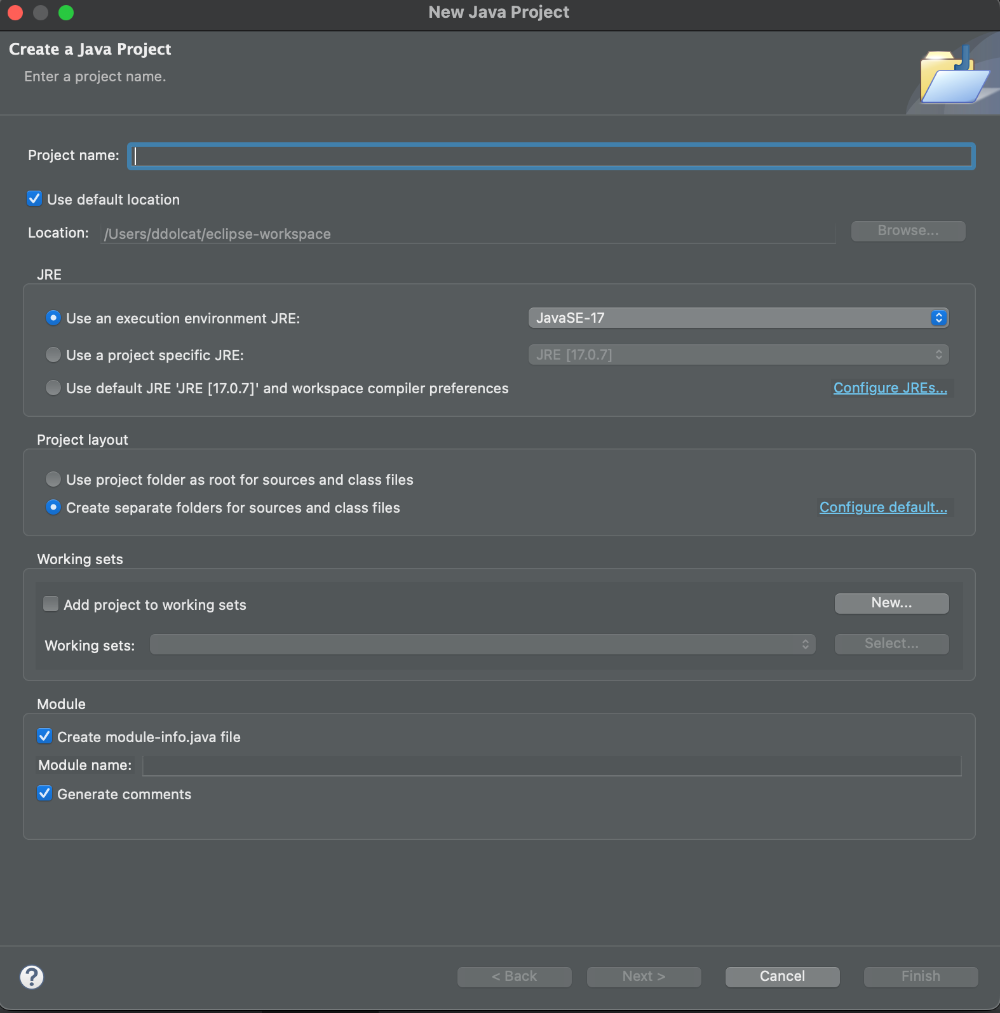Uncheck the Use default location checkbox
The image size is (1000, 1013).
(x=35, y=199)
